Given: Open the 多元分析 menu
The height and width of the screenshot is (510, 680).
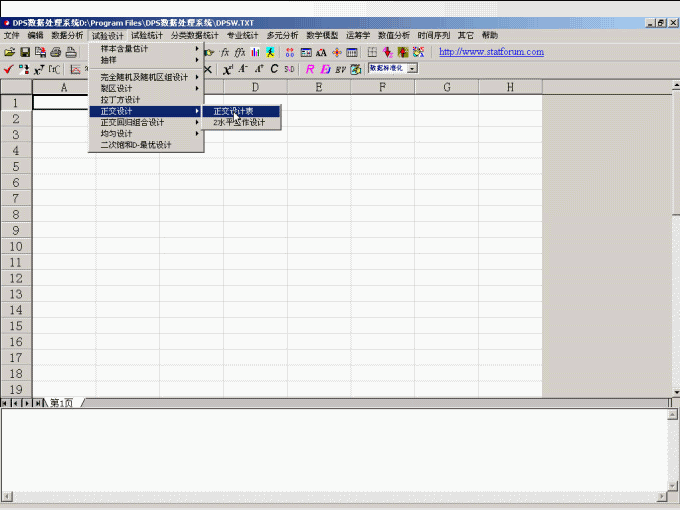Looking at the screenshot, I should tap(282, 35).
